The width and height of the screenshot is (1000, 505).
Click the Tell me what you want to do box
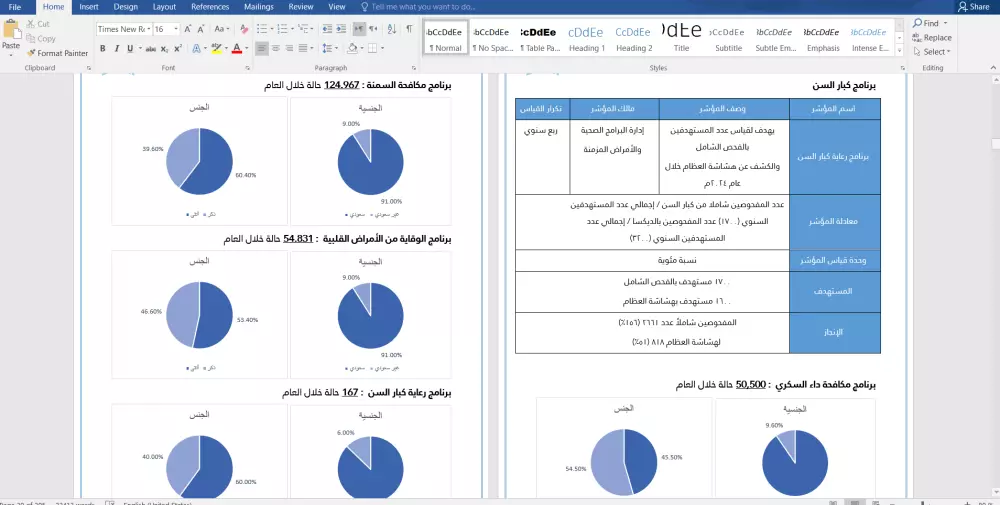pos(418,7)
